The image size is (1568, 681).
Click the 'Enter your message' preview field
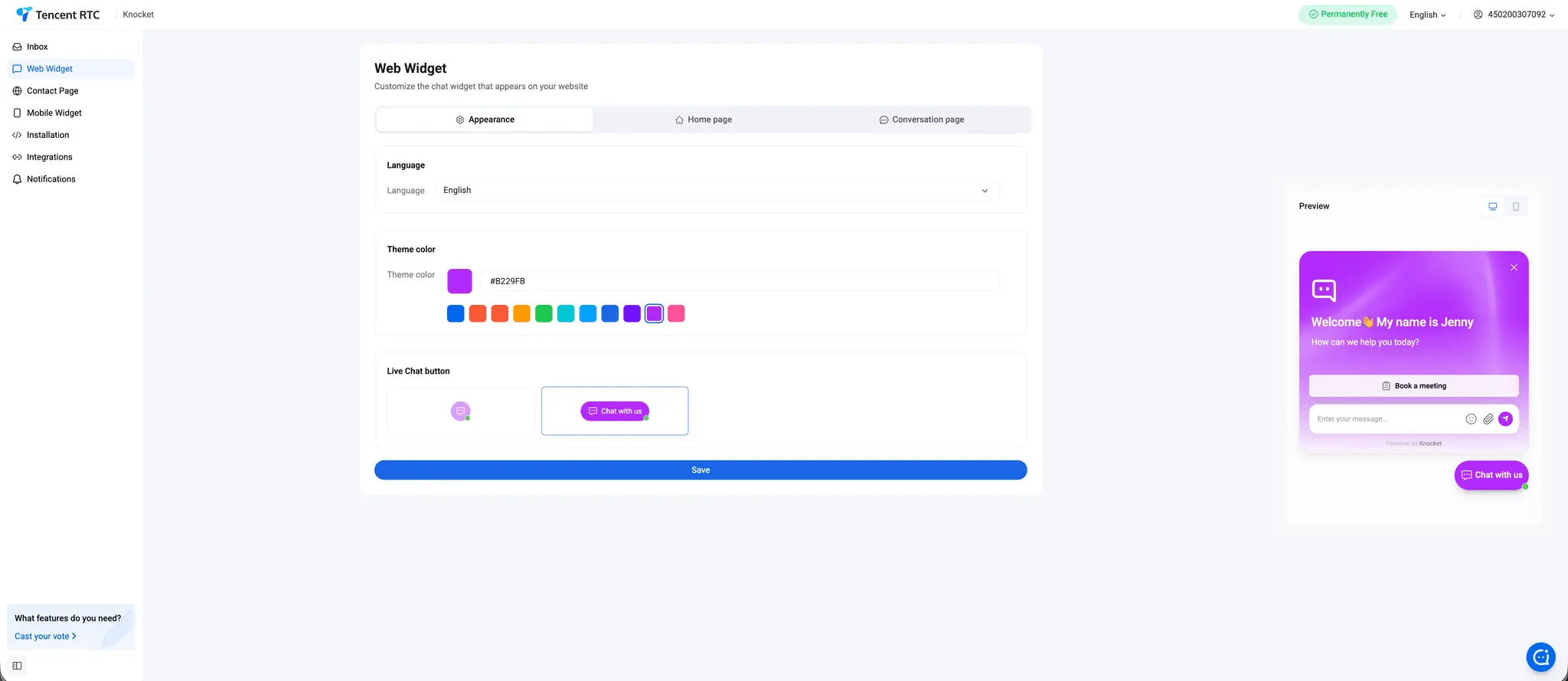point(1384,419)
